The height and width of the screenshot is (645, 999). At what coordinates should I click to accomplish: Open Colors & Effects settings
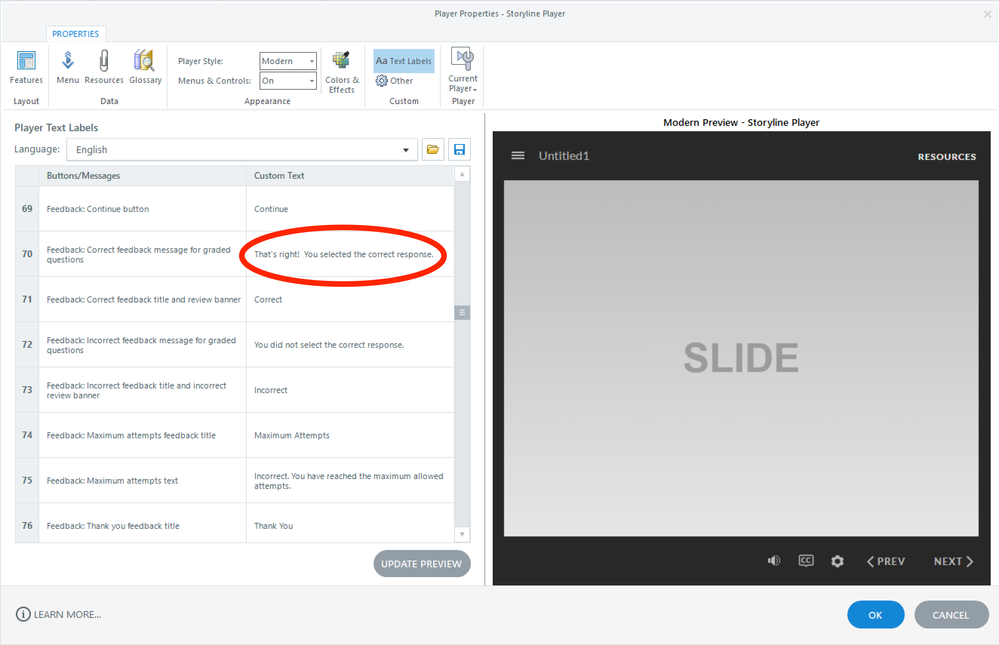point(341,72)
